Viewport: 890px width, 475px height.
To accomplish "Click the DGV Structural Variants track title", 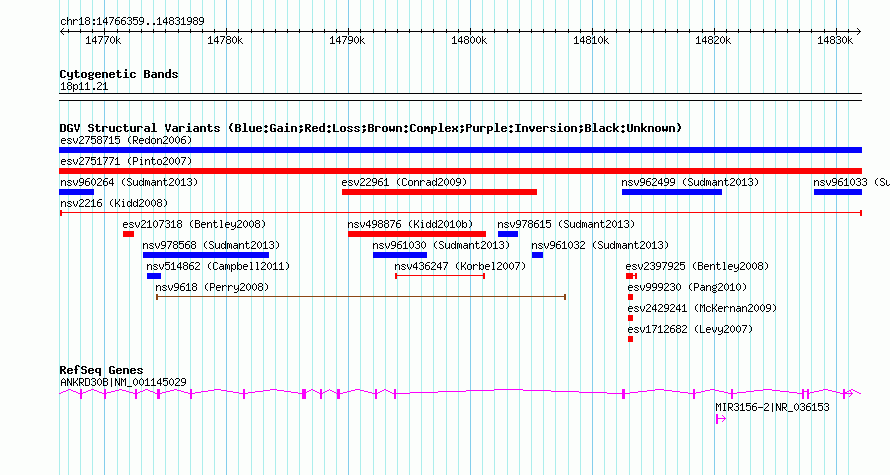I will 371,128.
